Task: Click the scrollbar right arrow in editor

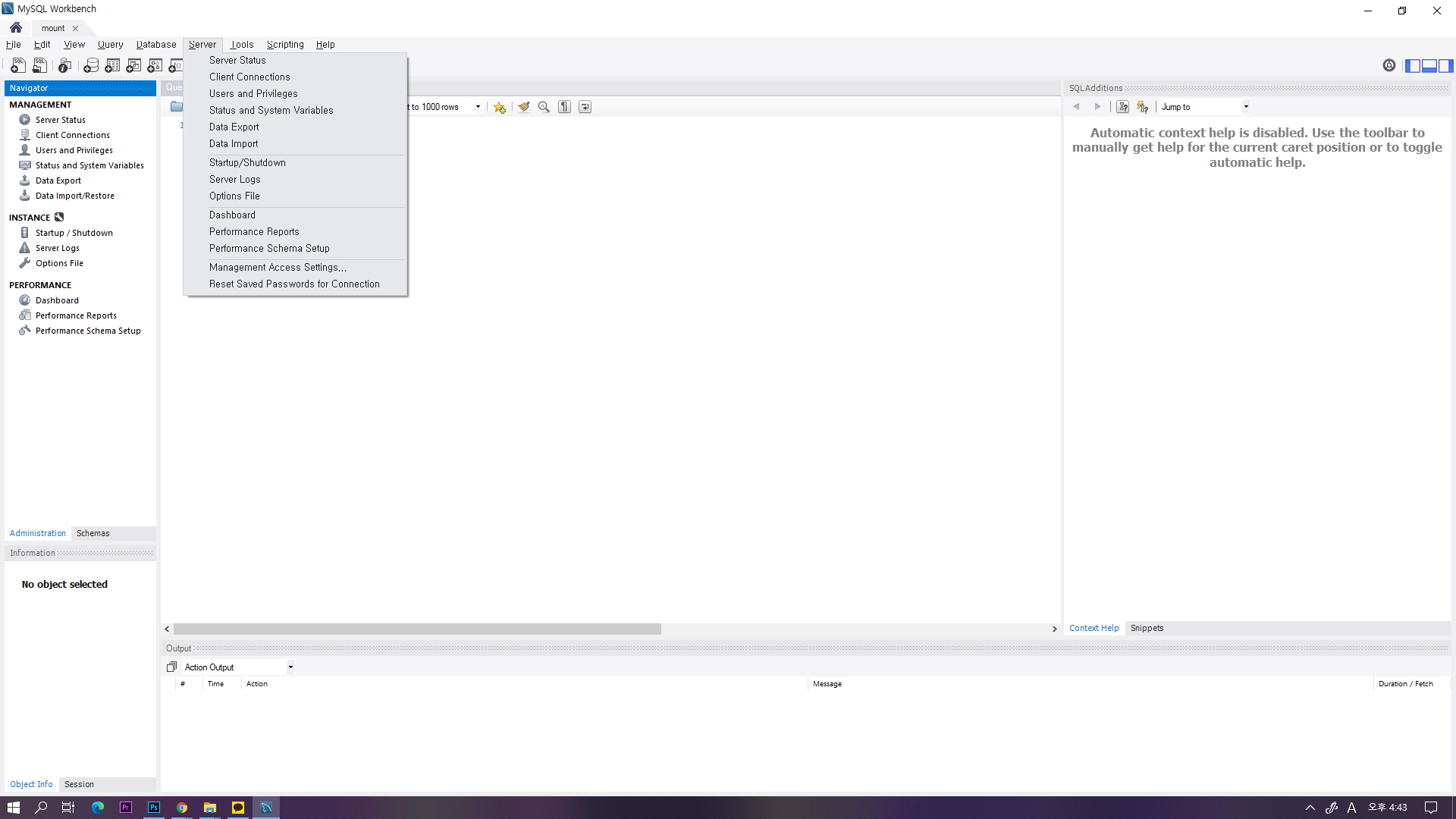Action: coord(1054,629)
